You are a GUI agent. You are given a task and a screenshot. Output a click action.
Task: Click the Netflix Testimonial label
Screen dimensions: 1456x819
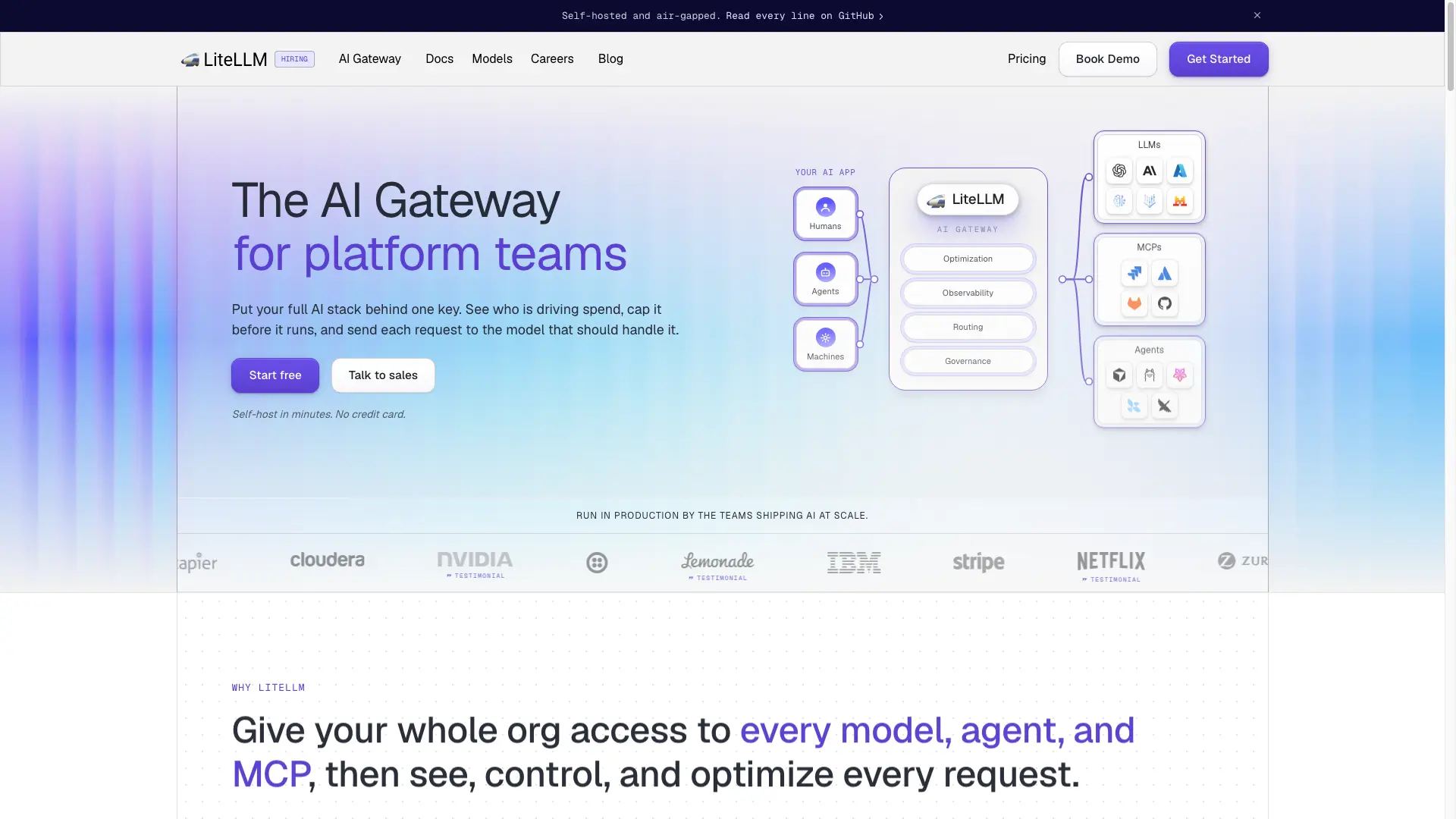click(1111, 579)
